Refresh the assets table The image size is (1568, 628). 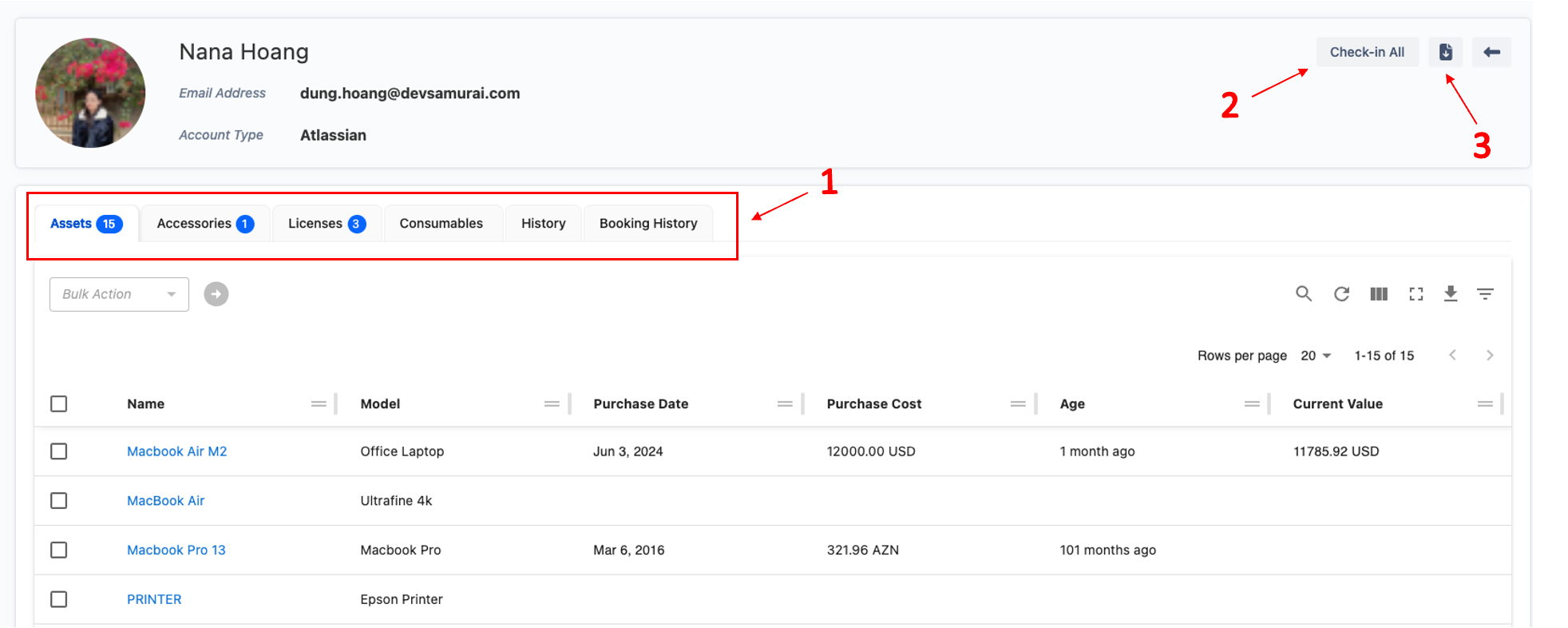coord(1341,294)
